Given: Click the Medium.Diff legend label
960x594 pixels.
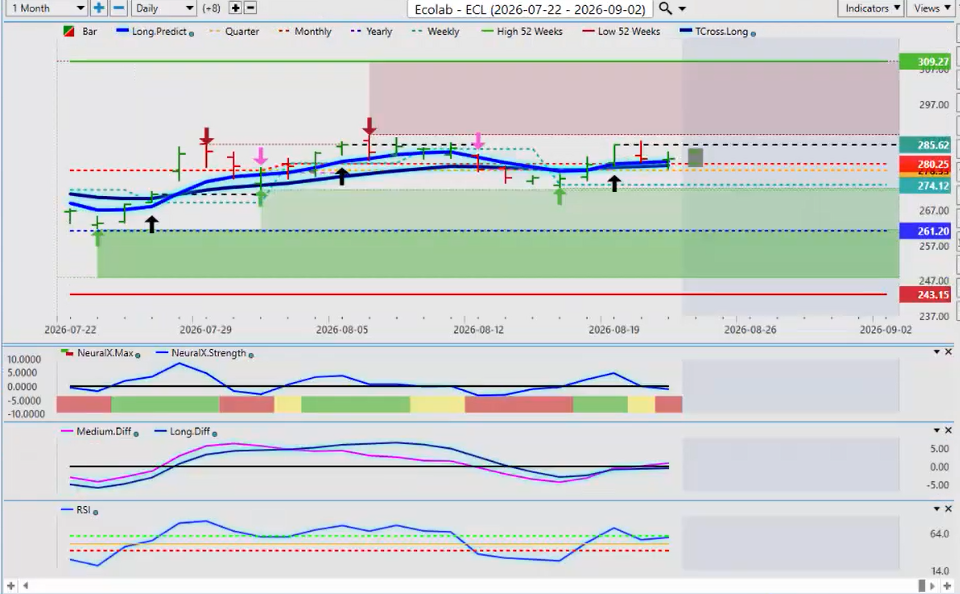Looking at the screenshot, I should click(x=103, y=431).
